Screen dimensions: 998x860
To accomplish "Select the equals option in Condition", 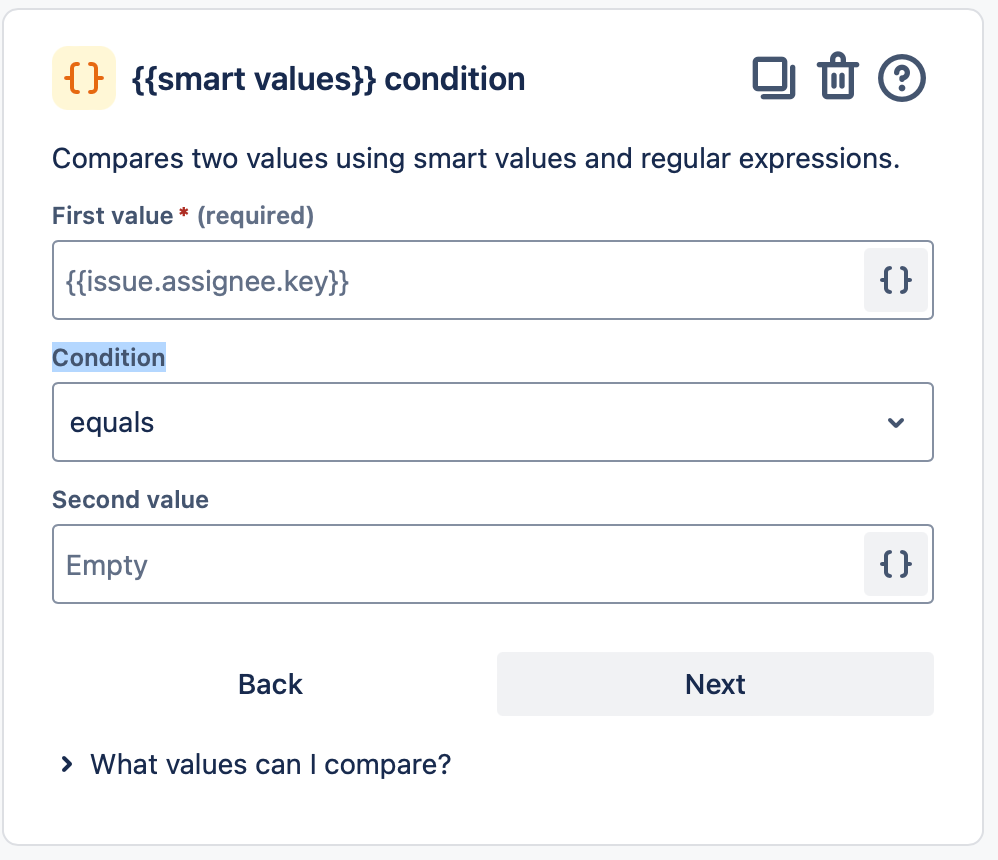I will 111,422.
